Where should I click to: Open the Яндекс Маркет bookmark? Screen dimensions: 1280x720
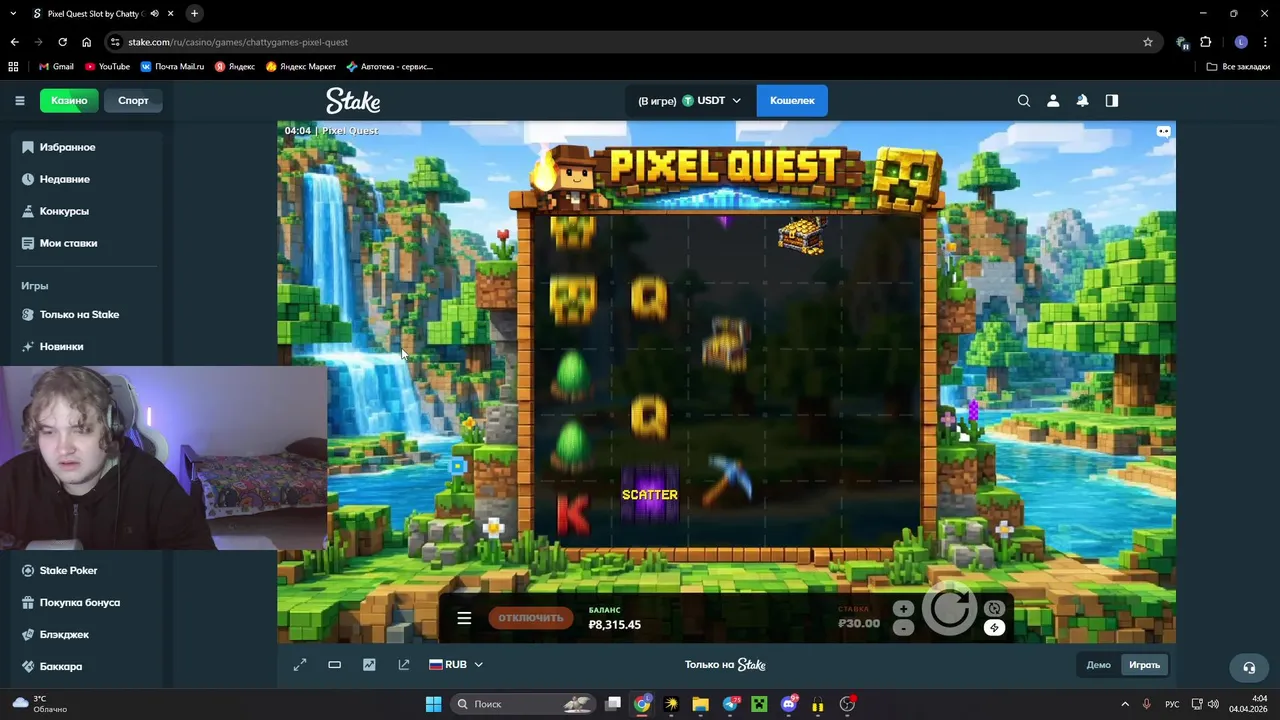[301, 66]
